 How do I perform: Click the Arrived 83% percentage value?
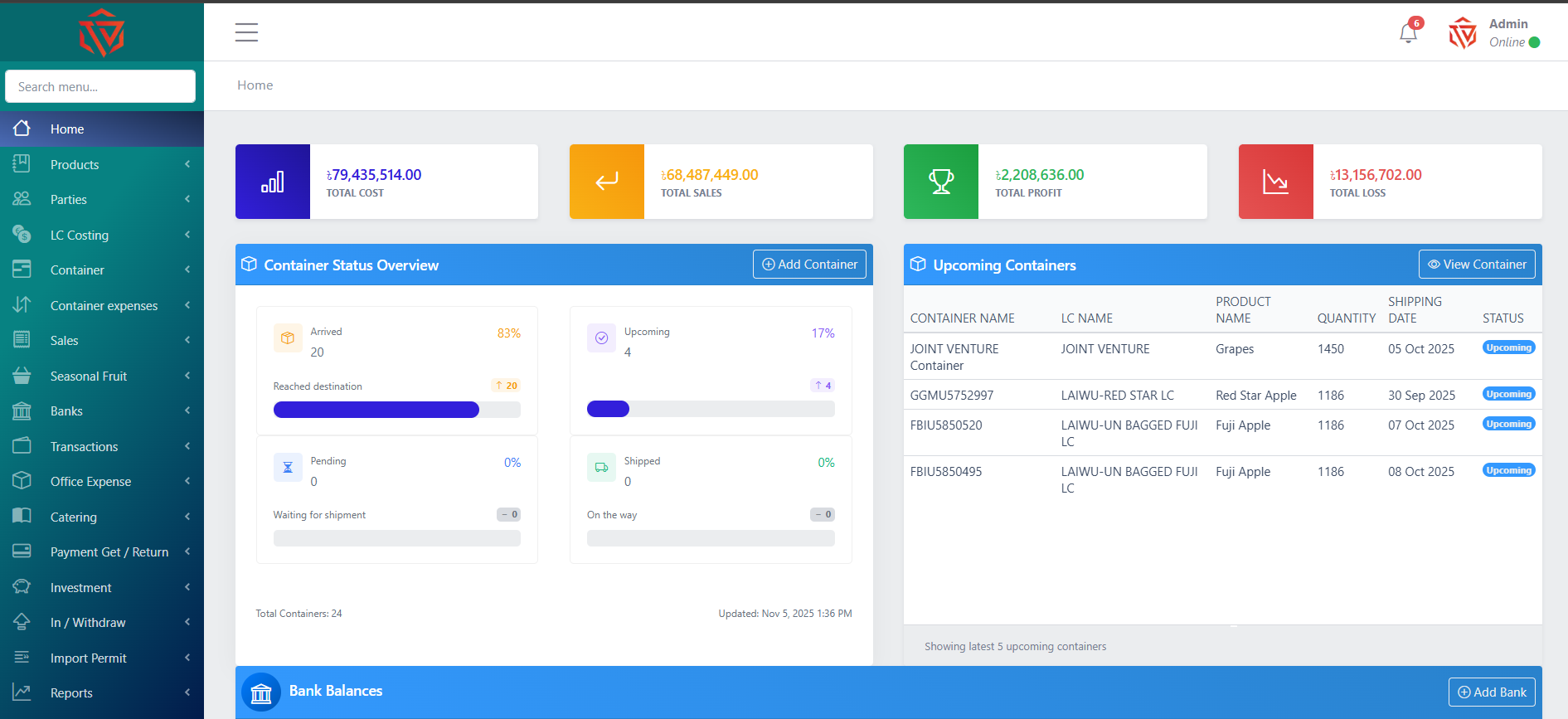click(509, 333)
